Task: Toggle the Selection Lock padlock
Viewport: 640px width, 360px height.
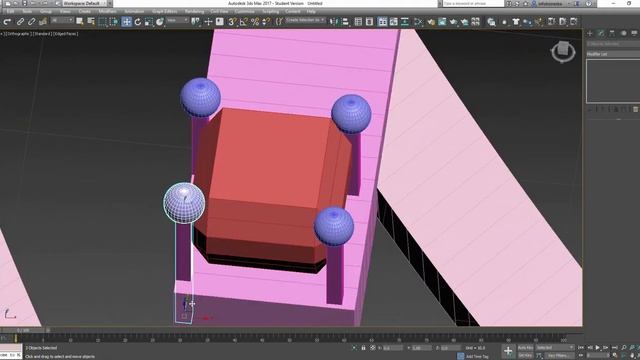Action: 363,348
